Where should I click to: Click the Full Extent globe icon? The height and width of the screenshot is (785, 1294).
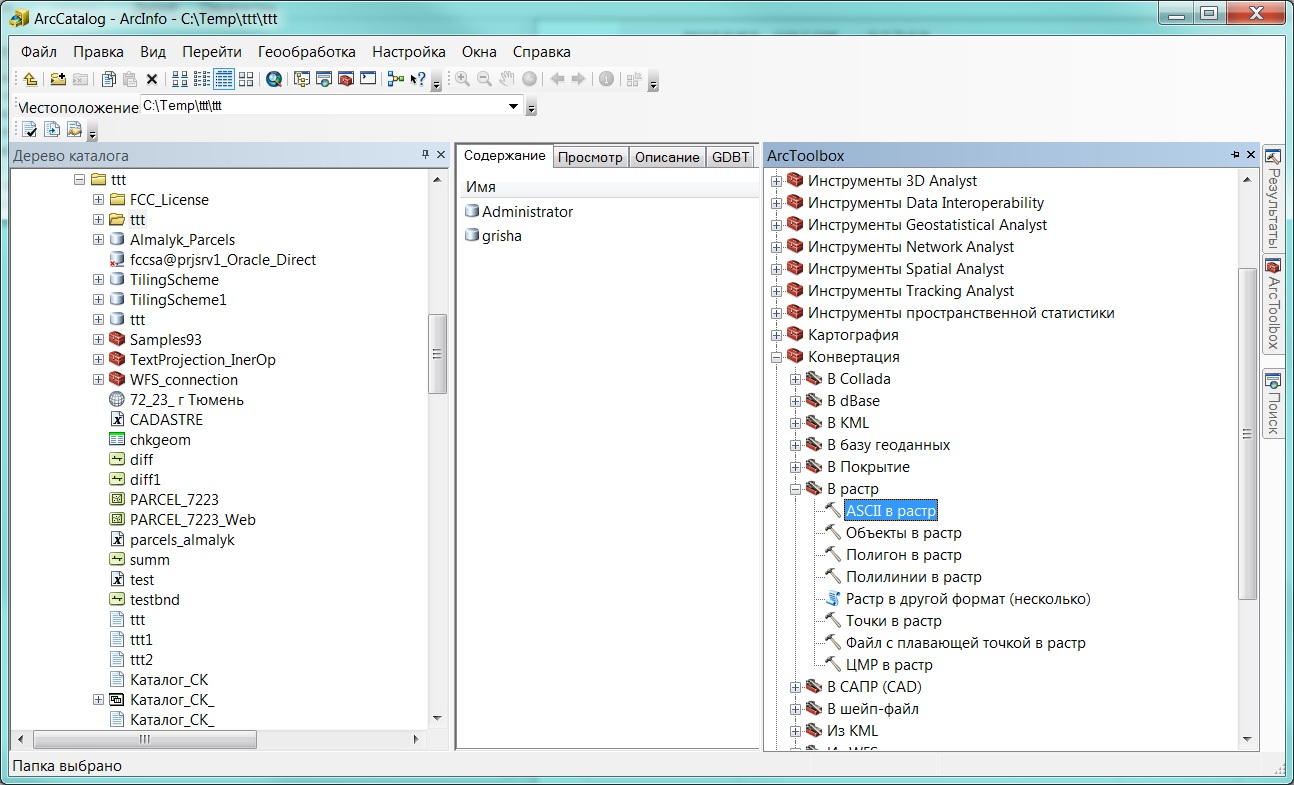pyautogui.click(x=529, y=79)
